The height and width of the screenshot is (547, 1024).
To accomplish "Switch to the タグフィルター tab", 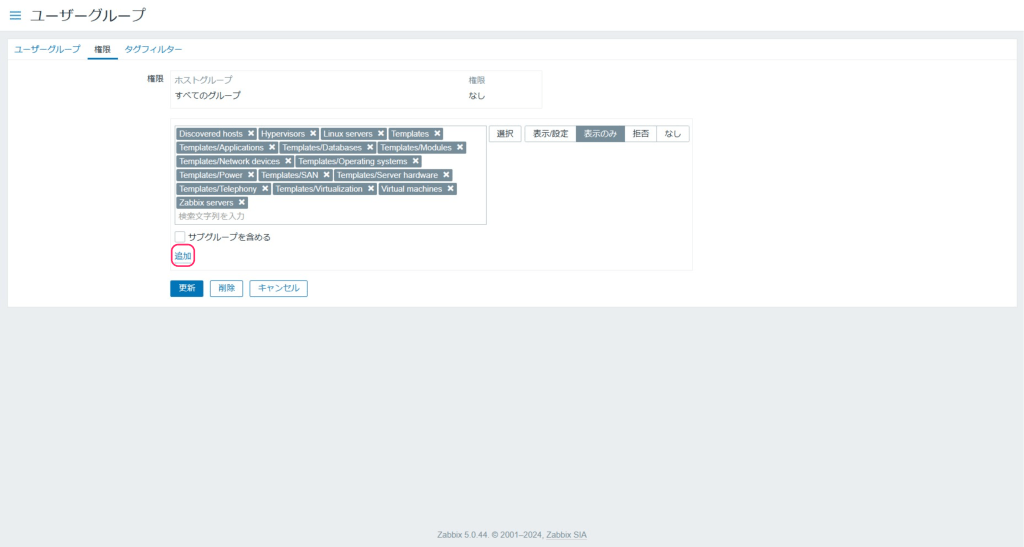I will (153, 49).
